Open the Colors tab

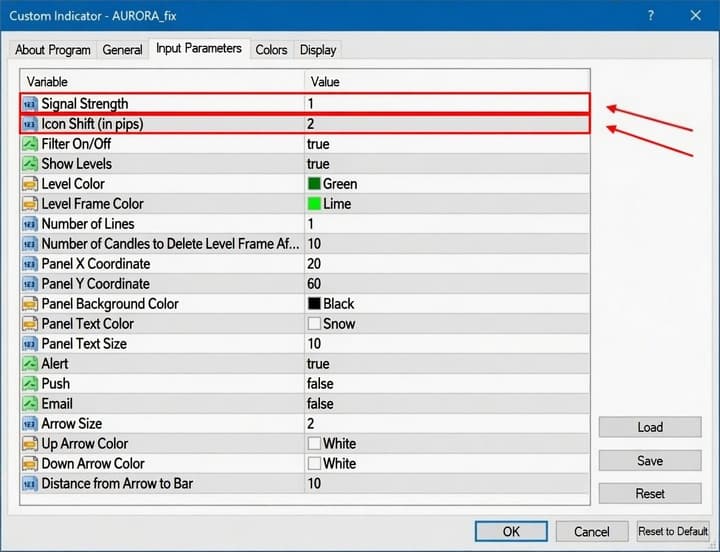[271, 50]
